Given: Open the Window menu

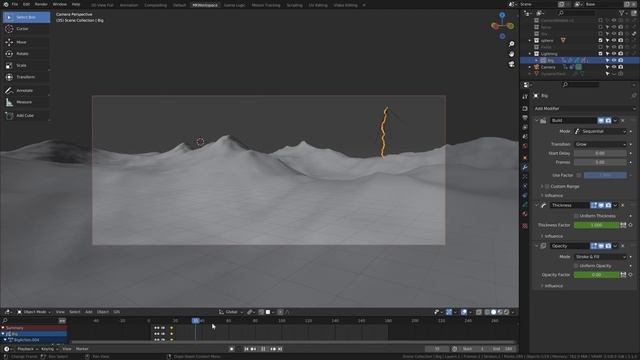Looking at the screenshot, I should pyautogui.click(x=60, y=4).
